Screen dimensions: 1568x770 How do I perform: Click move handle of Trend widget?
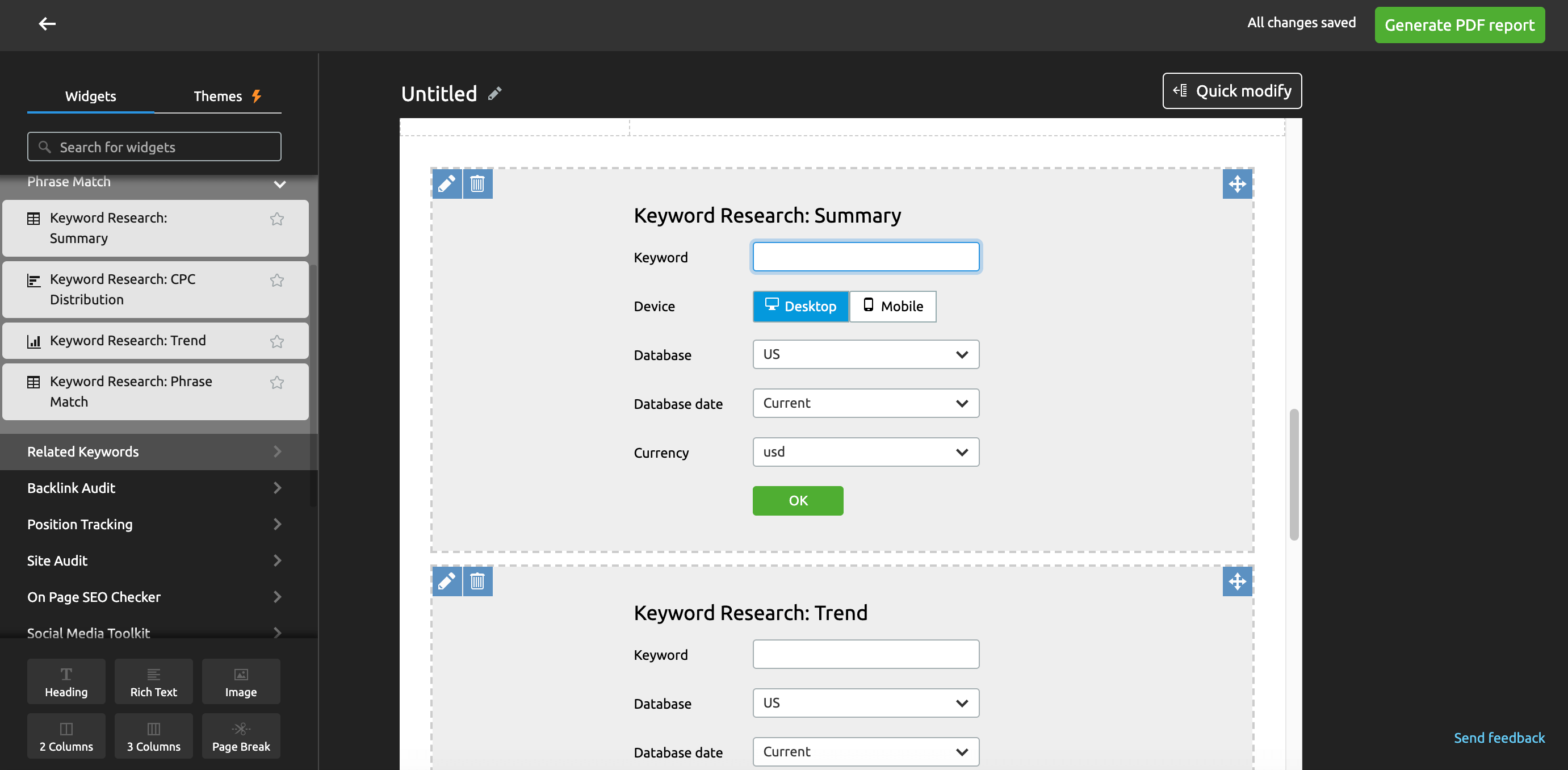[x=1237, y=581]
